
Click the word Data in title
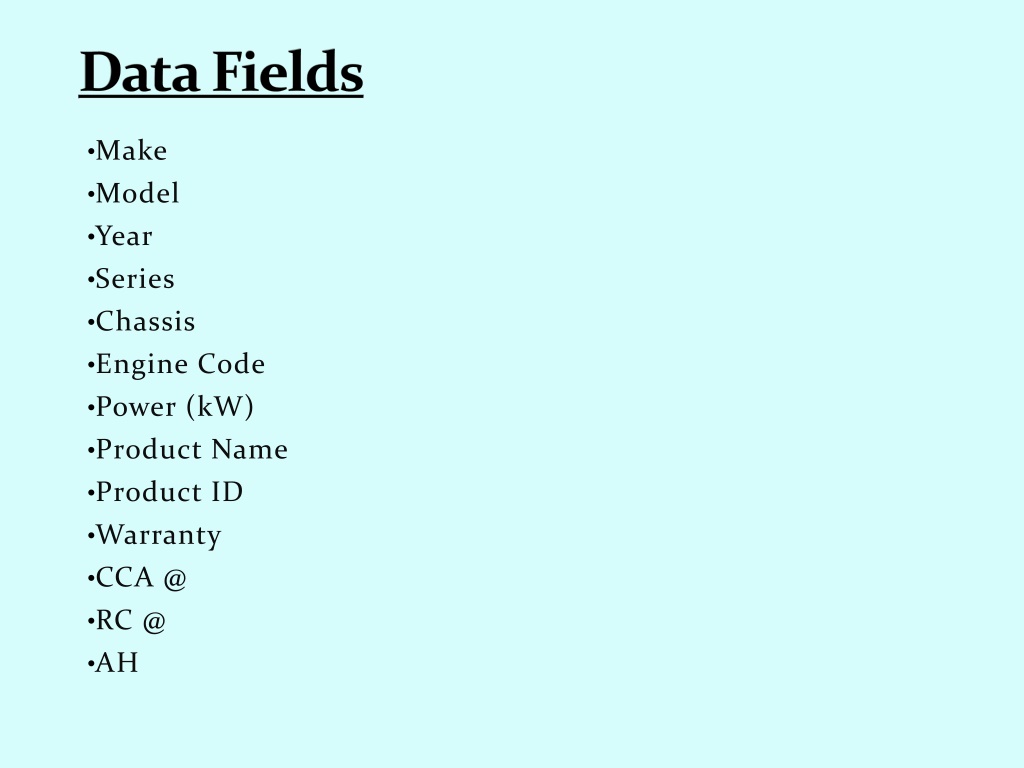pyautogui.click(x=139, y=72)
